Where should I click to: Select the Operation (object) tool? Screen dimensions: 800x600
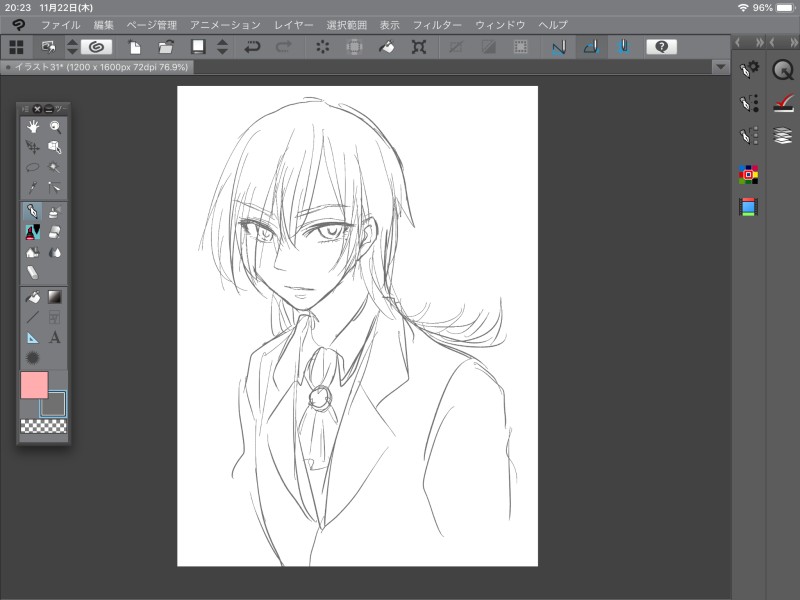(x=55, y=147)
